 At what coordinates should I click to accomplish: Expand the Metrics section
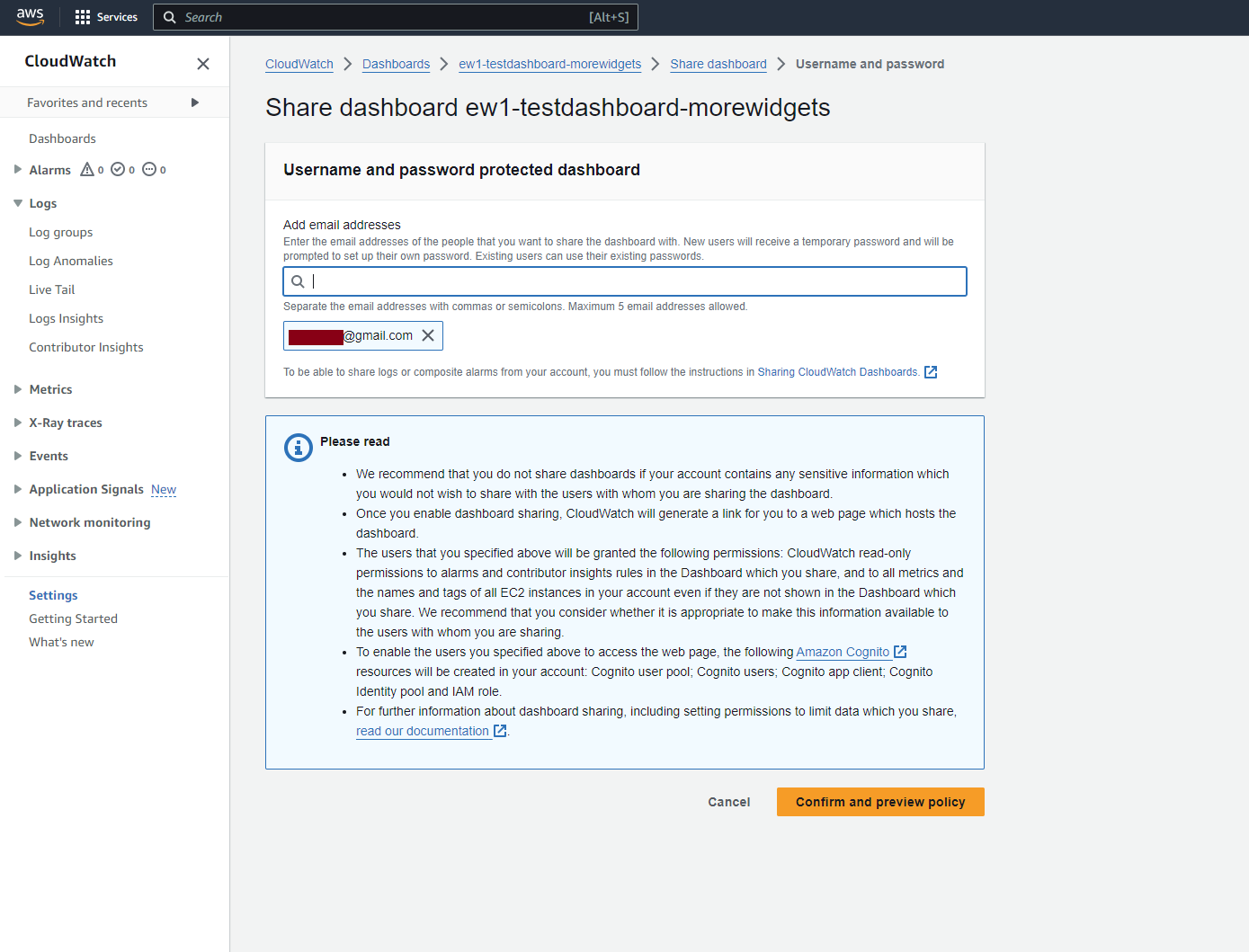pyautogui.click(x=18, y=389)
